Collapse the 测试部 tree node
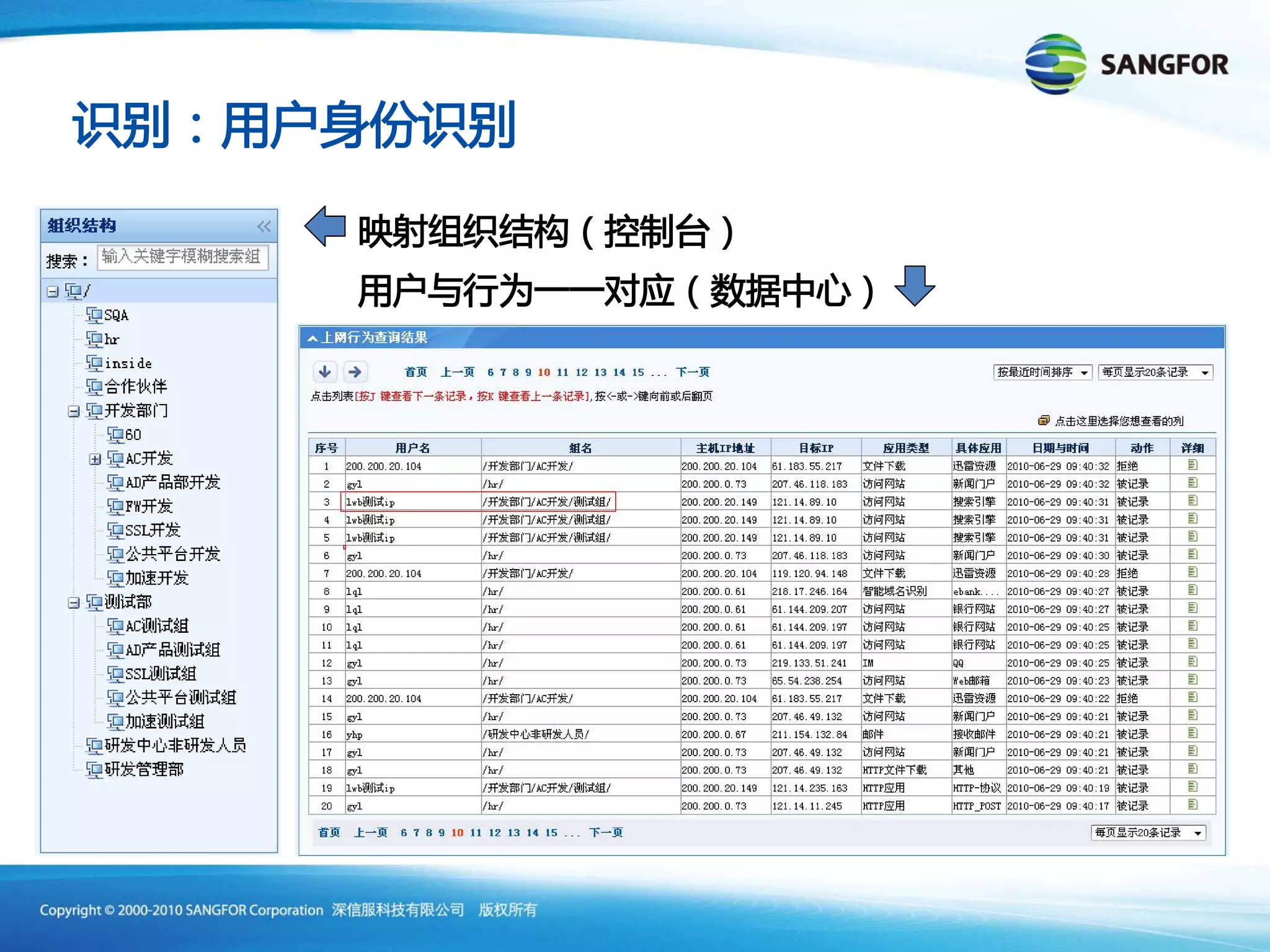 (x=74, y=602)
